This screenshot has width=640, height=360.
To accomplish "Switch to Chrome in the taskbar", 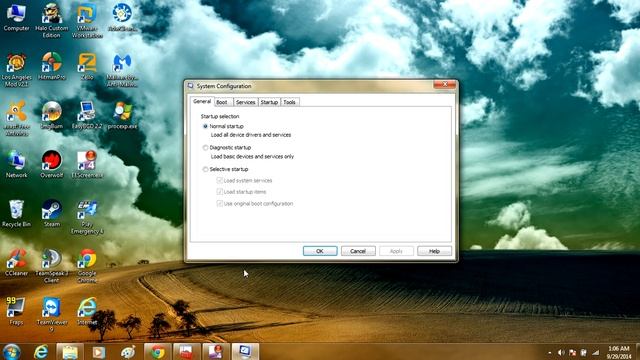I will [158, 352].
